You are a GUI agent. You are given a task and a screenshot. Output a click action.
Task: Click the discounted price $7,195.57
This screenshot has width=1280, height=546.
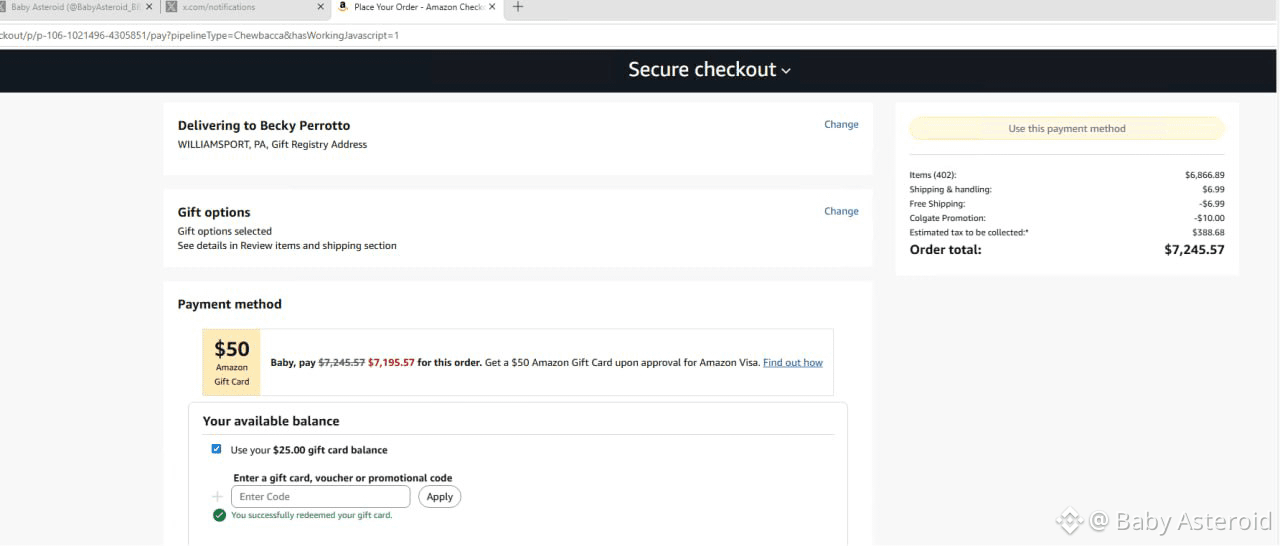[x=391, y=362]
